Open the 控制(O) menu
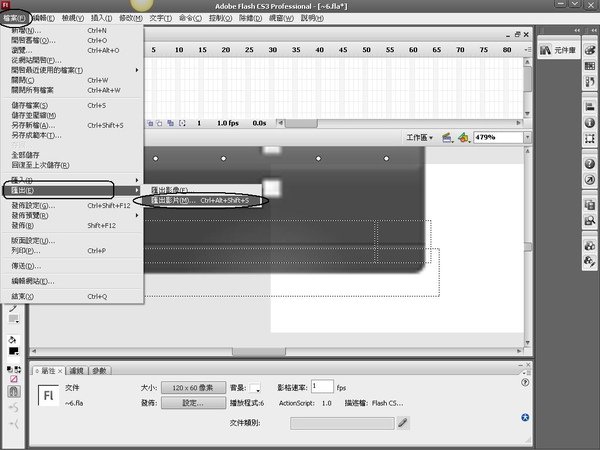Screen dimensions: 600x450 click(x=220, y=18)
